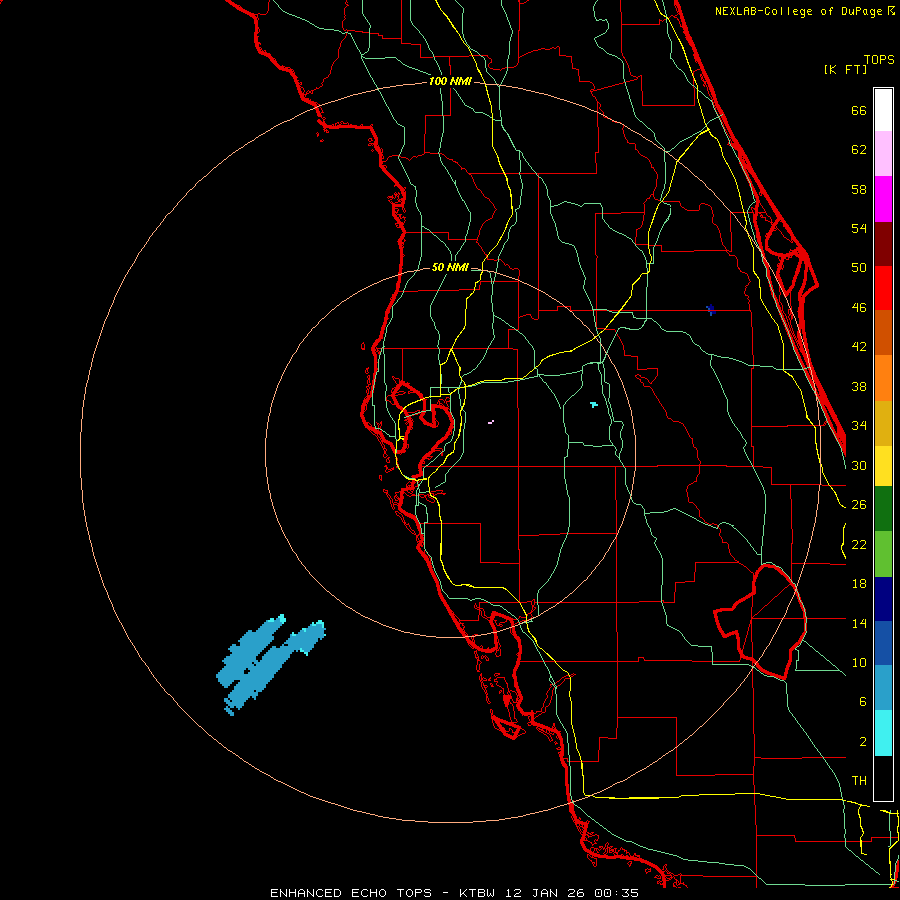
Task: Click the "[K FT]" units label
Action: pos(845,70)
